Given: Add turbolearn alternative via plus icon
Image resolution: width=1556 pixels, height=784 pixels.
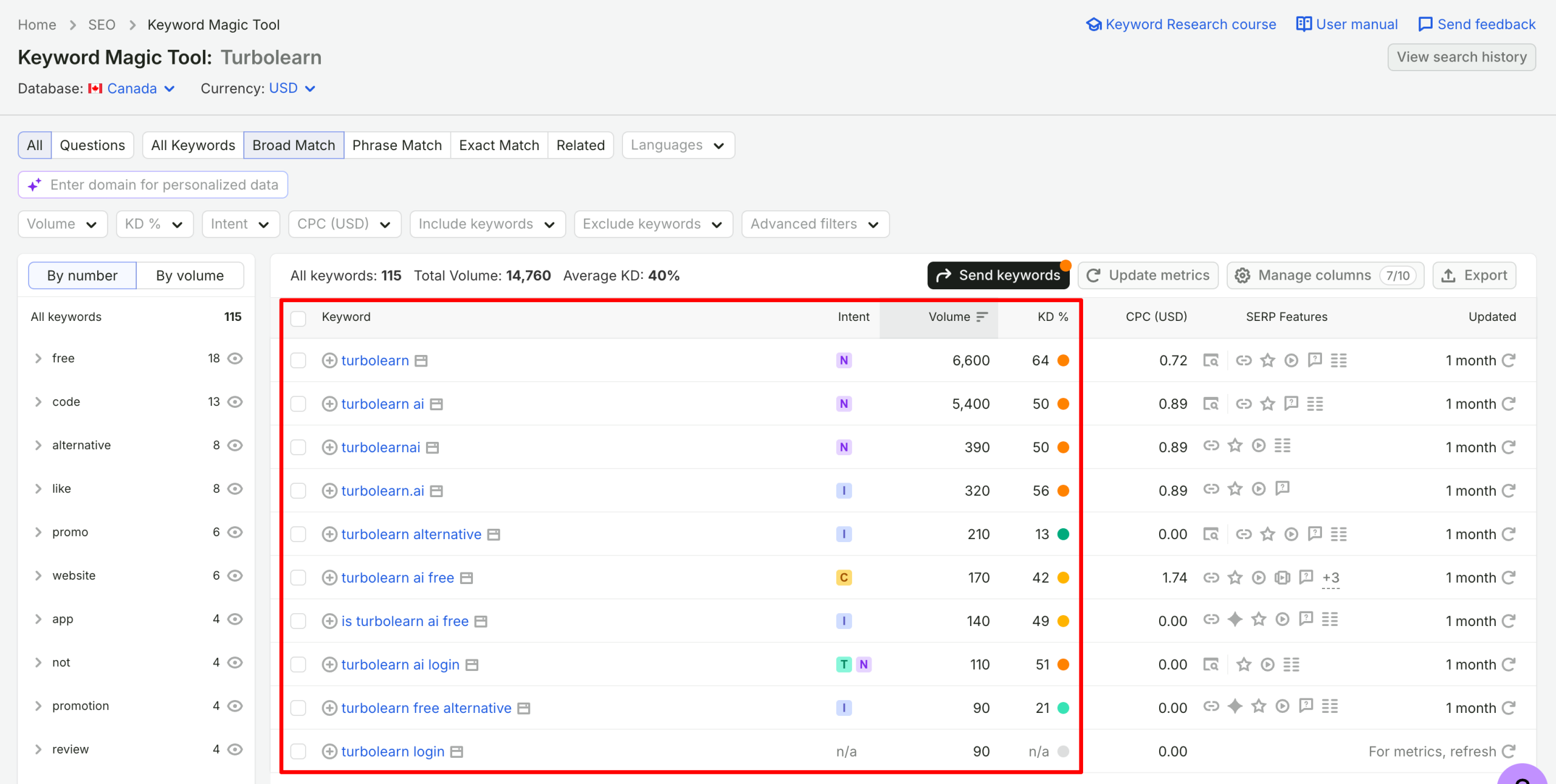Looking at the screenshot, I should (329, 534).
